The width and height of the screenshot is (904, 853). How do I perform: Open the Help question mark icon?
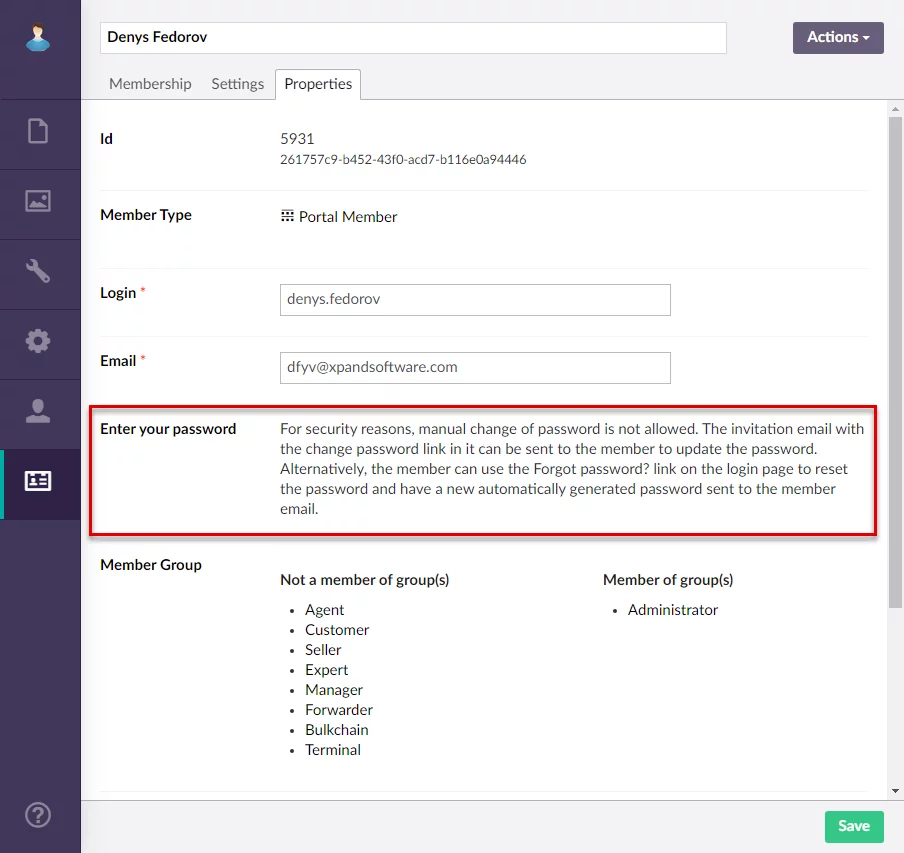tap(38, 813)
